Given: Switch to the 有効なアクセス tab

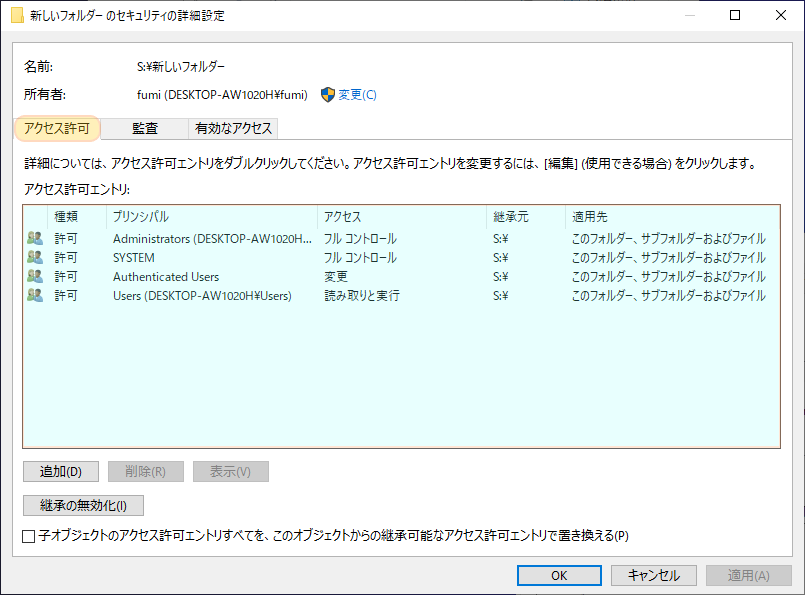Looking at the screenshot, I should pos(233,128).
